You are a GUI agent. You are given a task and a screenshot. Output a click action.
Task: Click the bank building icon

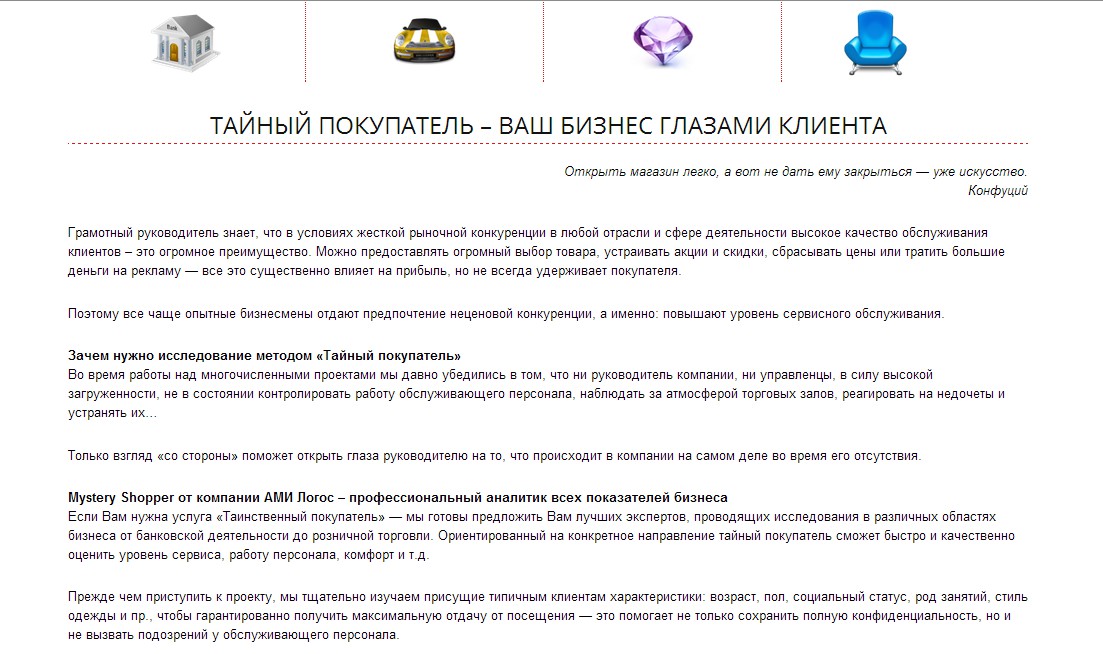tap(185, 43)
